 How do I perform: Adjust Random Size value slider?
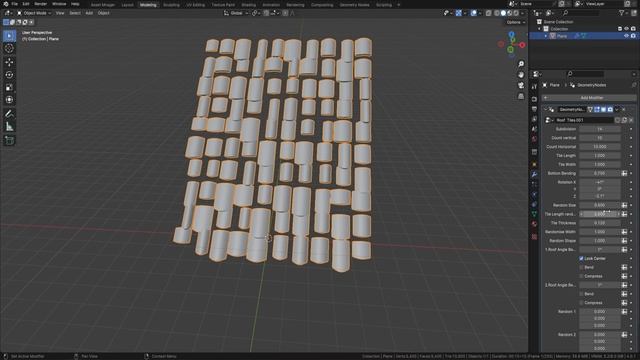pyautogui.click(x=600, y=205)
